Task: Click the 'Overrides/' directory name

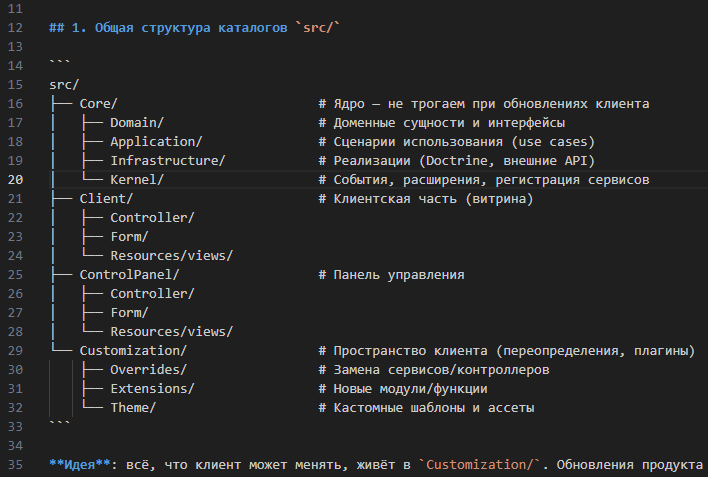Action: (149, 370)
